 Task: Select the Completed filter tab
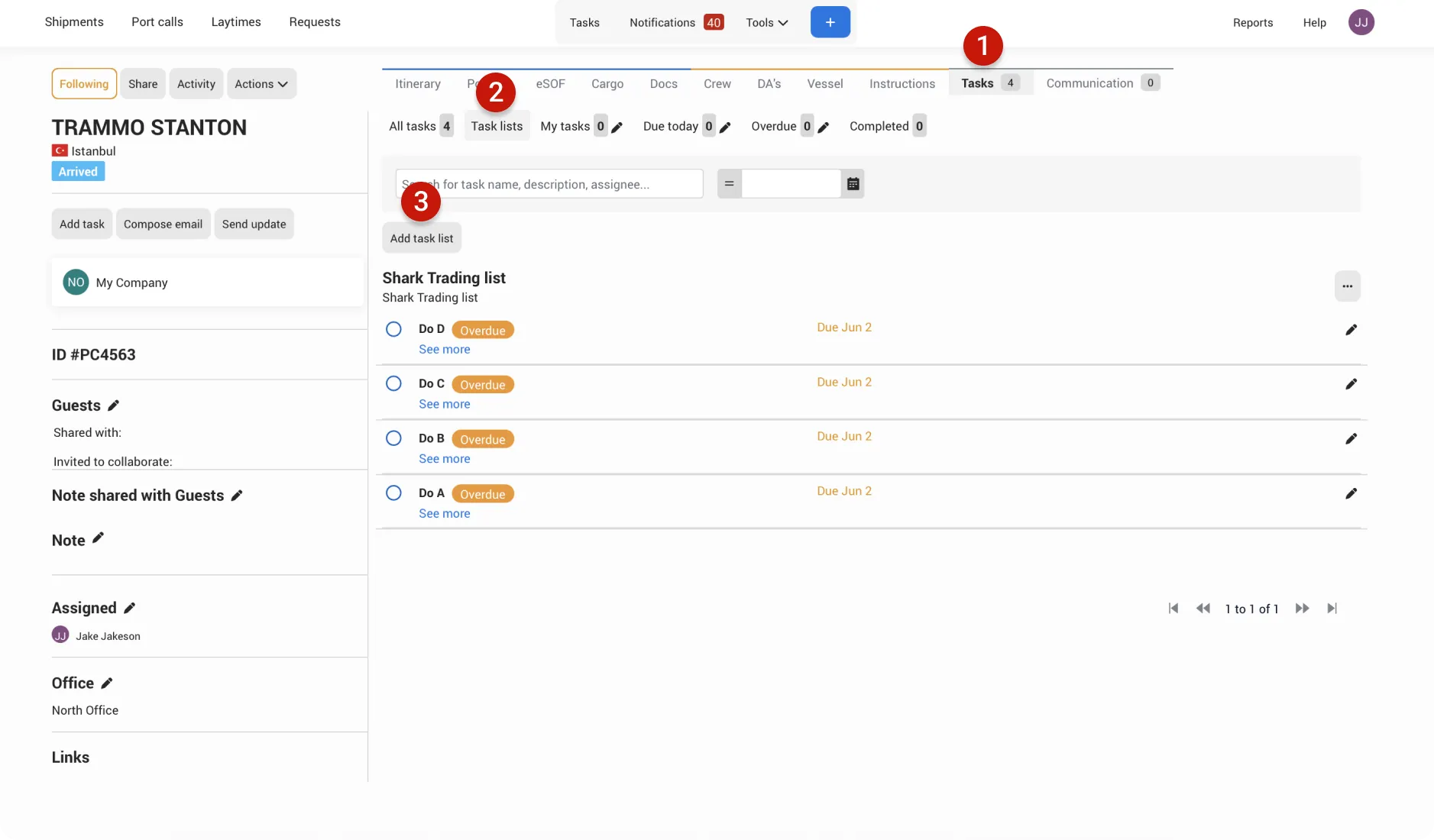pyautogui.click(x=887, y=127)
